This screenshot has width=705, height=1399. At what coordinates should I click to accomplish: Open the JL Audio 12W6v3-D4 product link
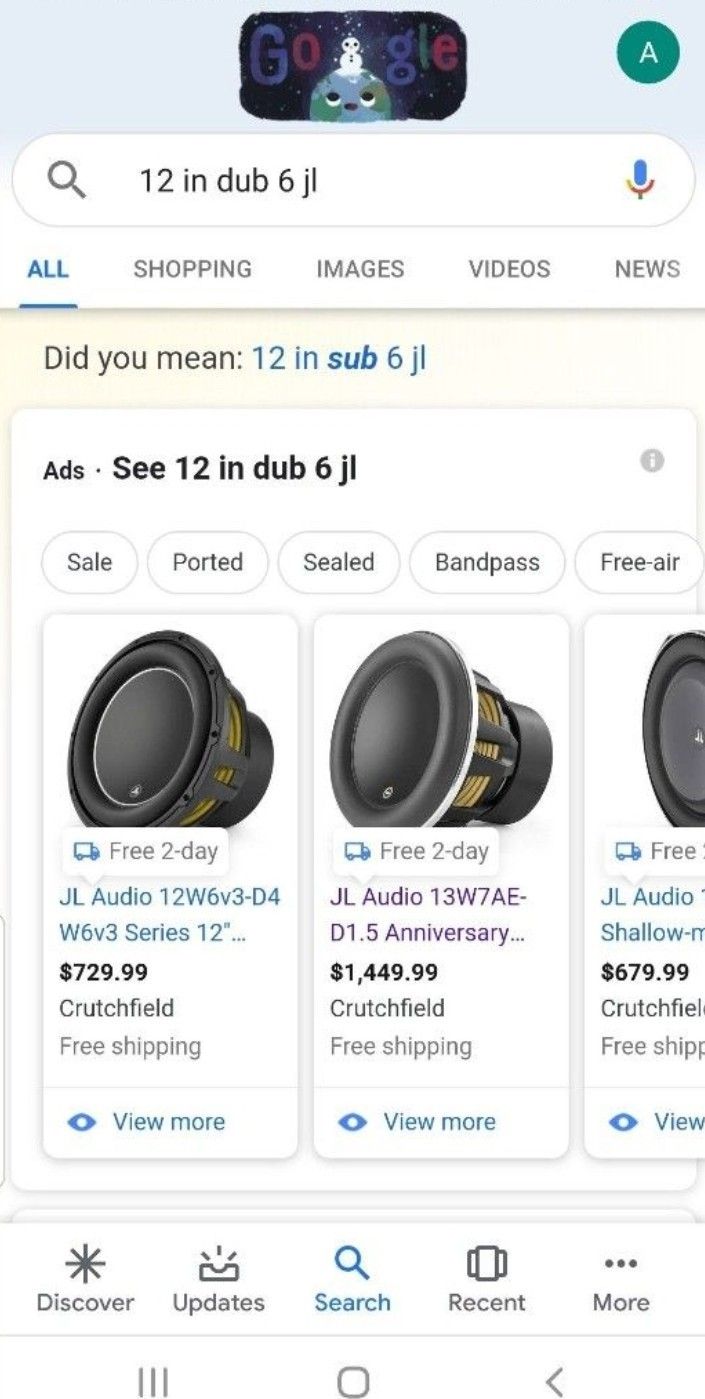click(169, 914)
